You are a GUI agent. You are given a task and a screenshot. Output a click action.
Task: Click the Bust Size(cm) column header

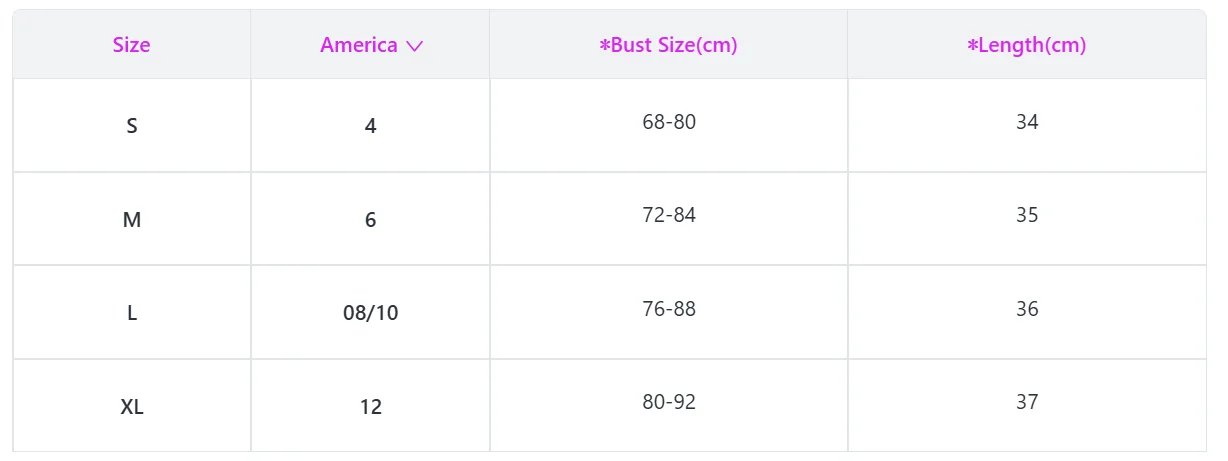(x=668, y=45)
